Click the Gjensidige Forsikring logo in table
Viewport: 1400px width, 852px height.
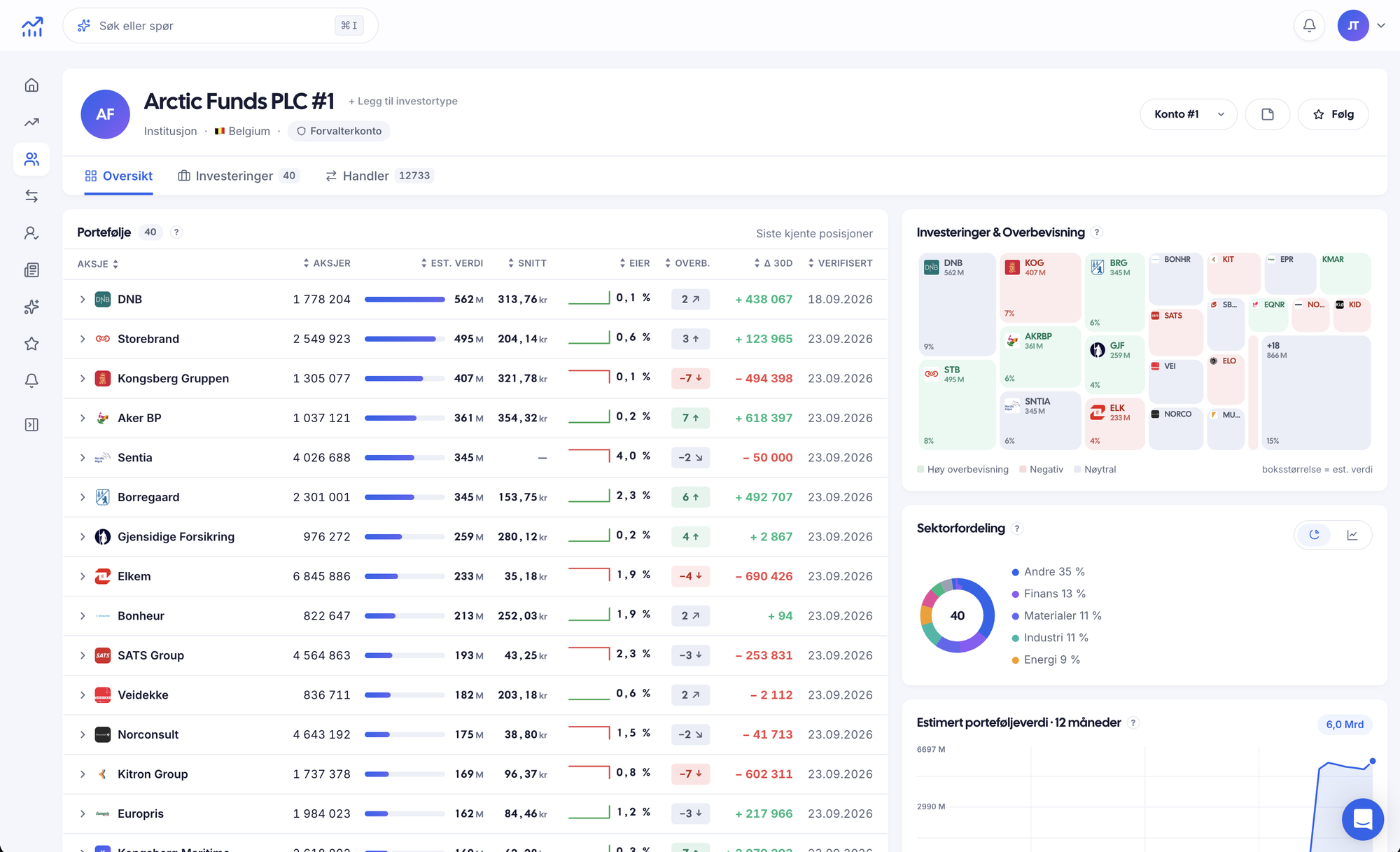click(x=103, y=537)
